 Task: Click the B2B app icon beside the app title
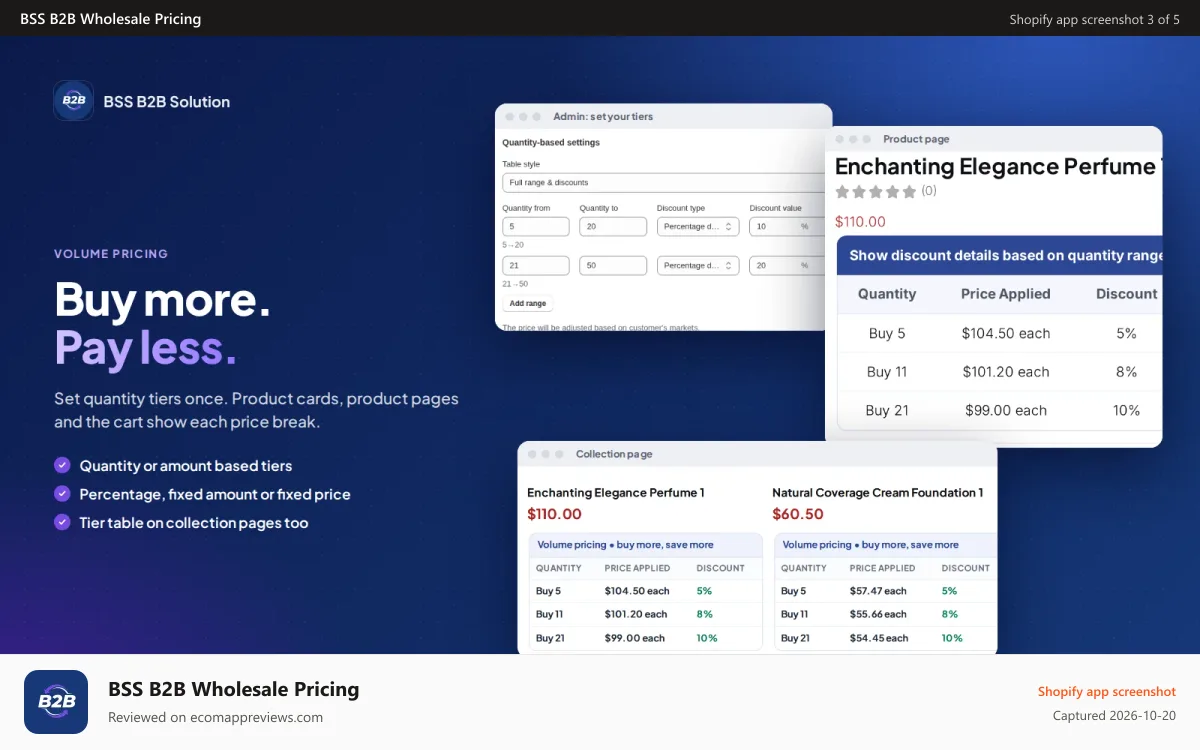[x=56, y=702]
